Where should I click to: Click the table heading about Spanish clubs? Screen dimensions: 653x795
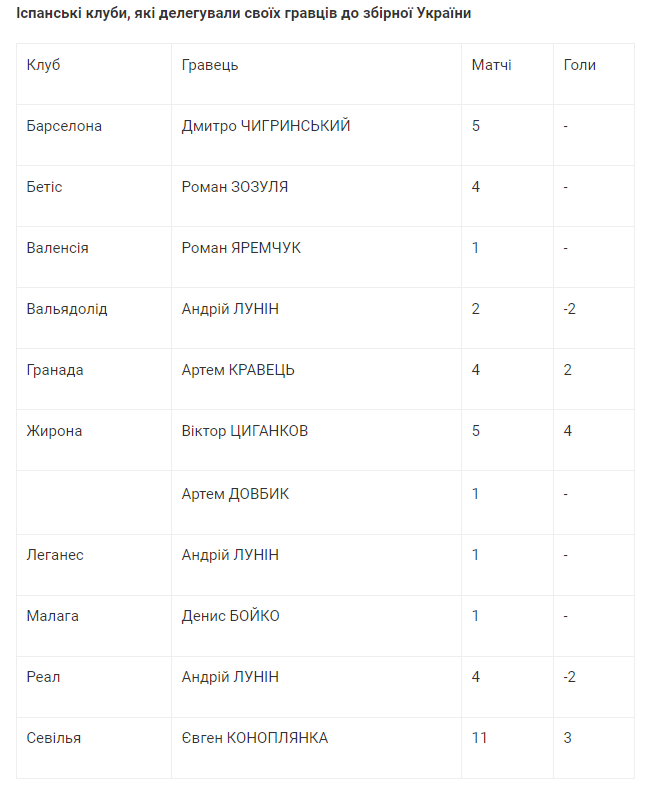pyautogui.click(x=245, y=14)
